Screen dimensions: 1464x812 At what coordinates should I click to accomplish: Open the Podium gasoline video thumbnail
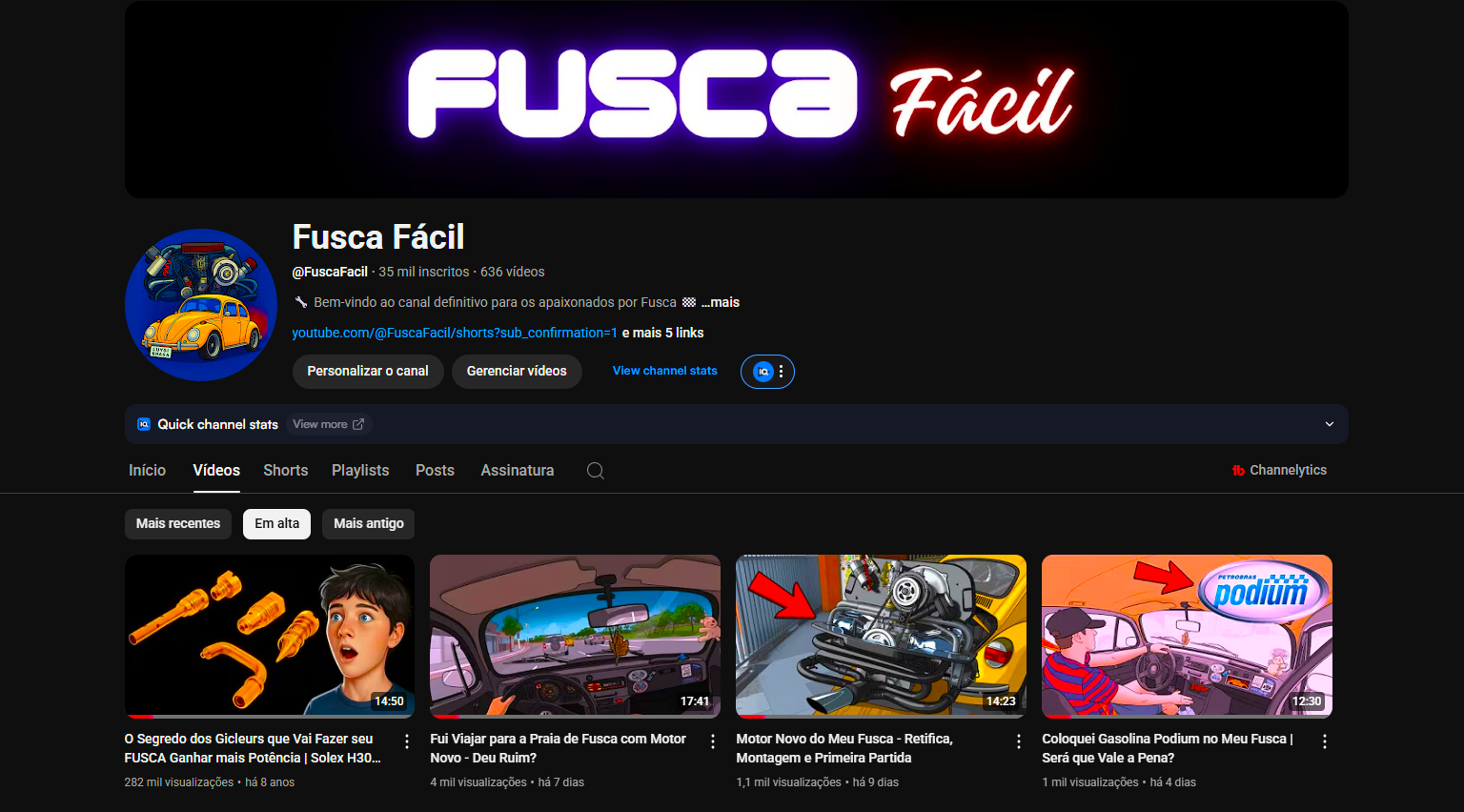[1187, 636]
